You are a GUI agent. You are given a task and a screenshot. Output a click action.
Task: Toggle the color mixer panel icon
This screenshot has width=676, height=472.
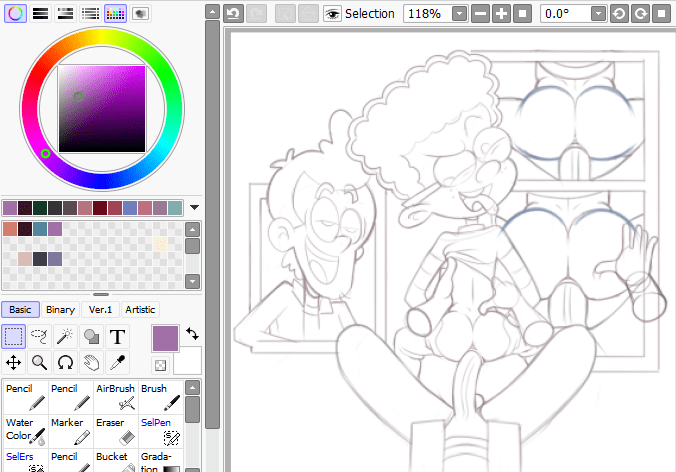pyautogui.click(x=90, y=13)
